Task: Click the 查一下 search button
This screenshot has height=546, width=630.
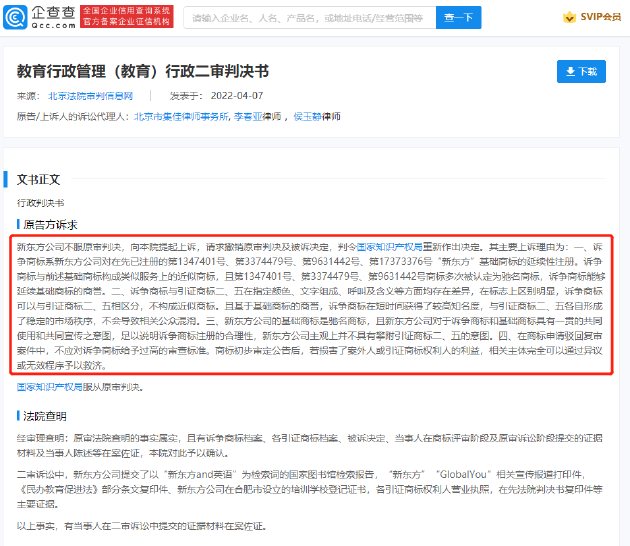Action: point(458,18)
